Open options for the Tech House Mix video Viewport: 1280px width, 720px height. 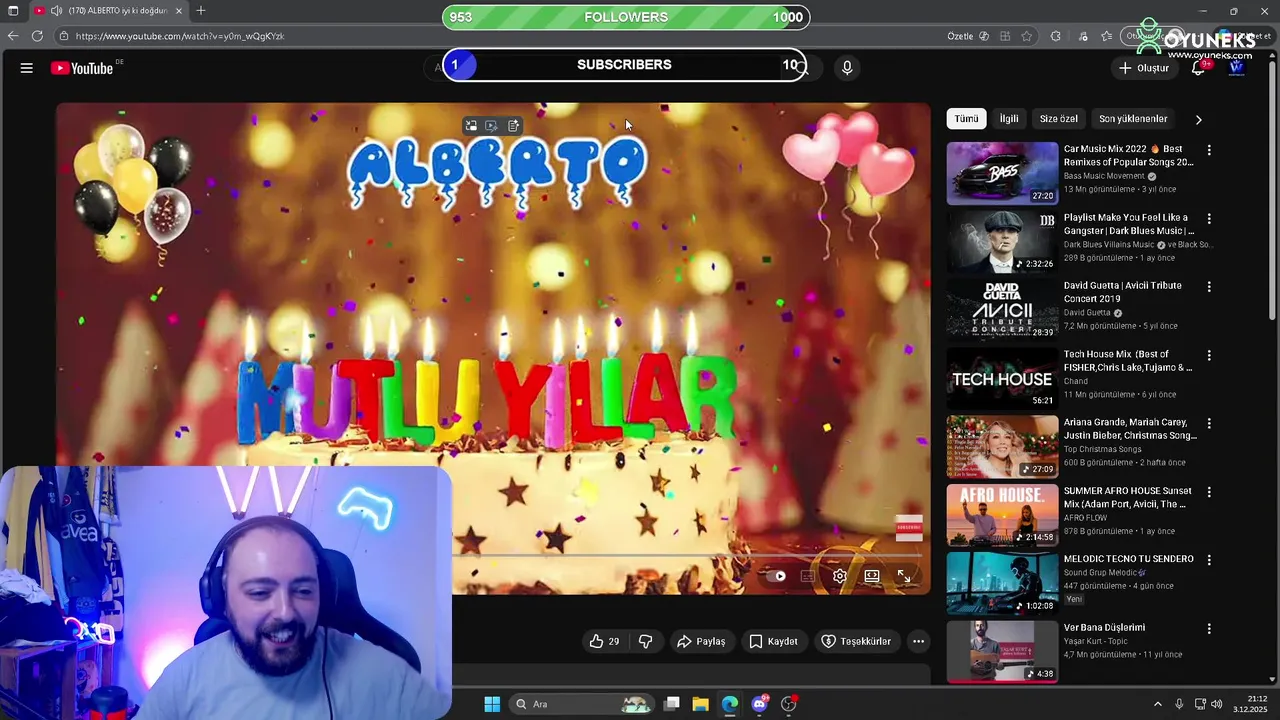(x=1209, y=355)
